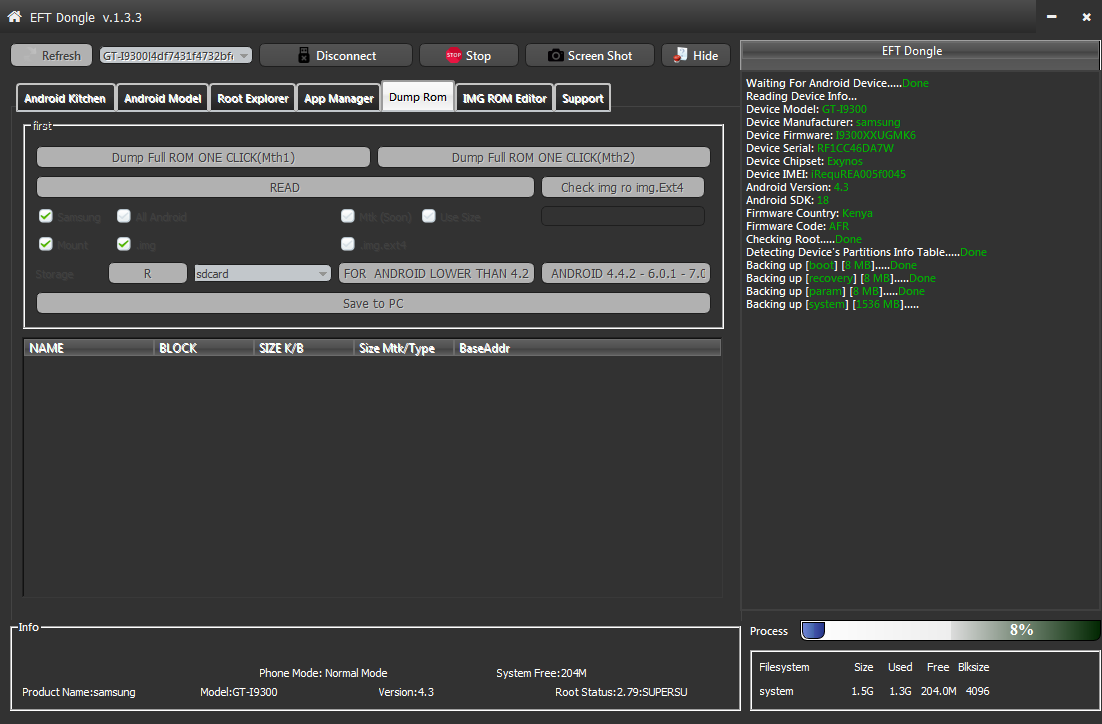Click the Hide button icon
This screenshot has width=1102, height=724.
coord(680,55)
